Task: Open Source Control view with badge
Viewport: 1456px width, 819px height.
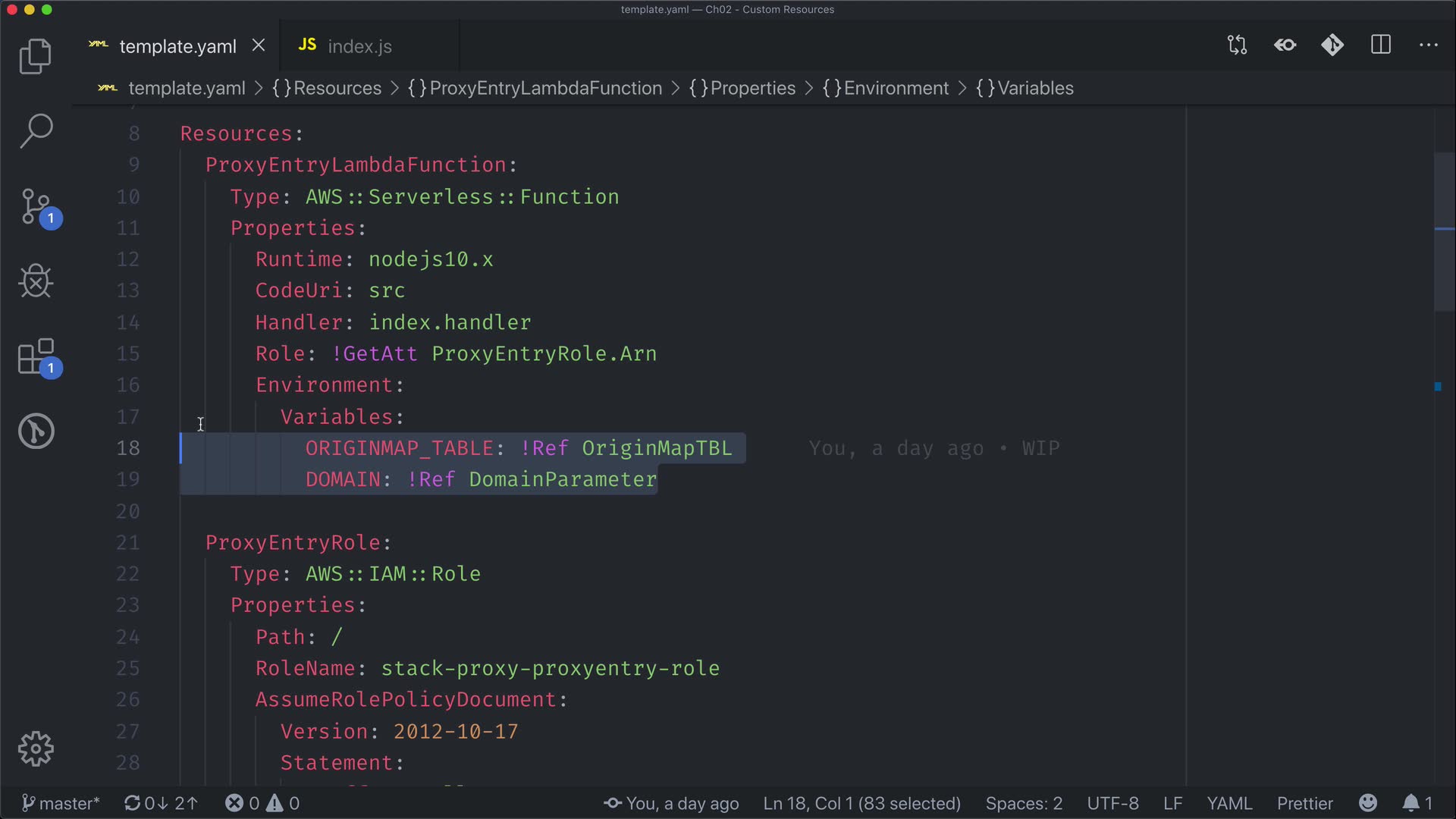Action: (x=36, y=206)
